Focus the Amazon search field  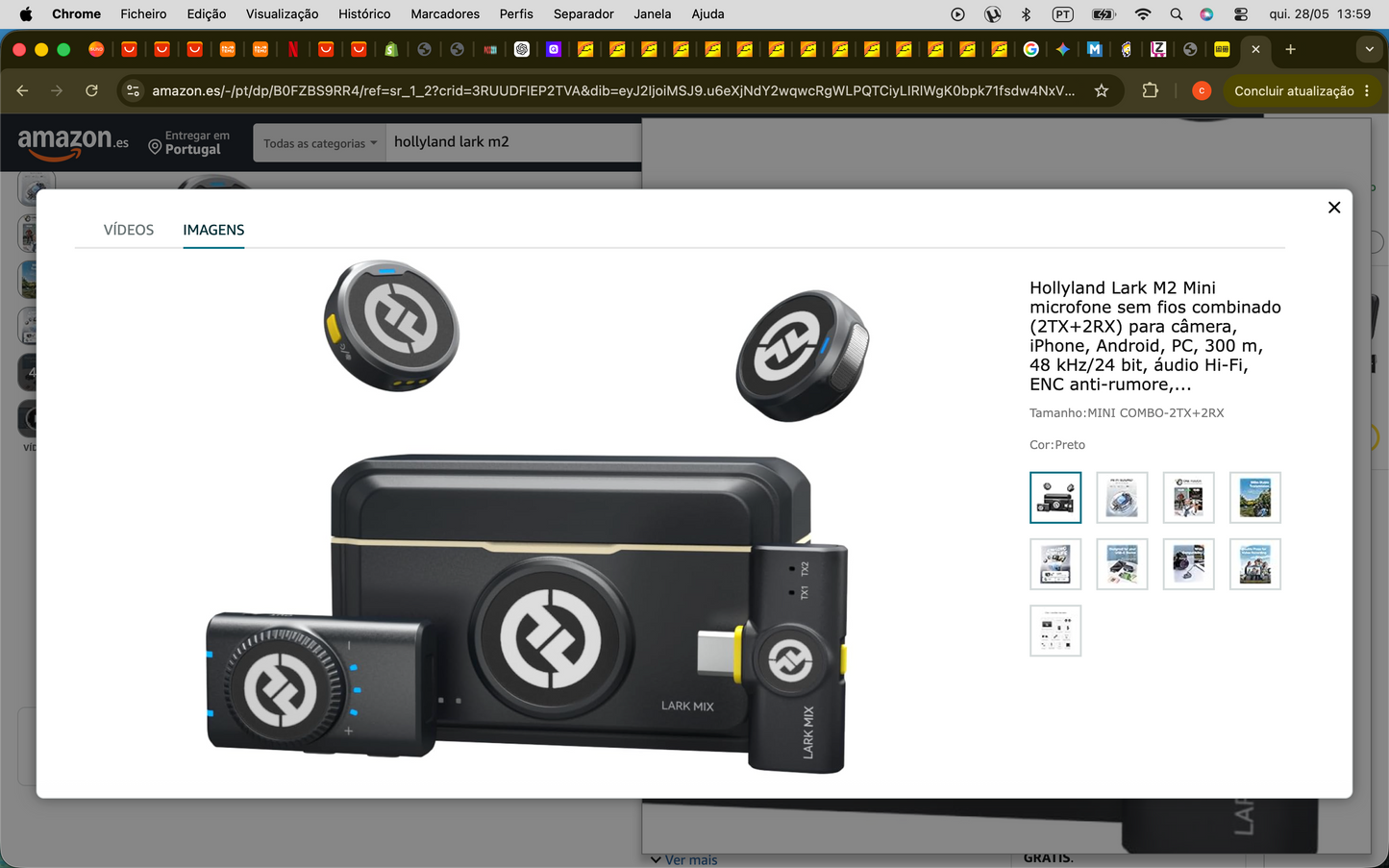[x=513, y=142]
